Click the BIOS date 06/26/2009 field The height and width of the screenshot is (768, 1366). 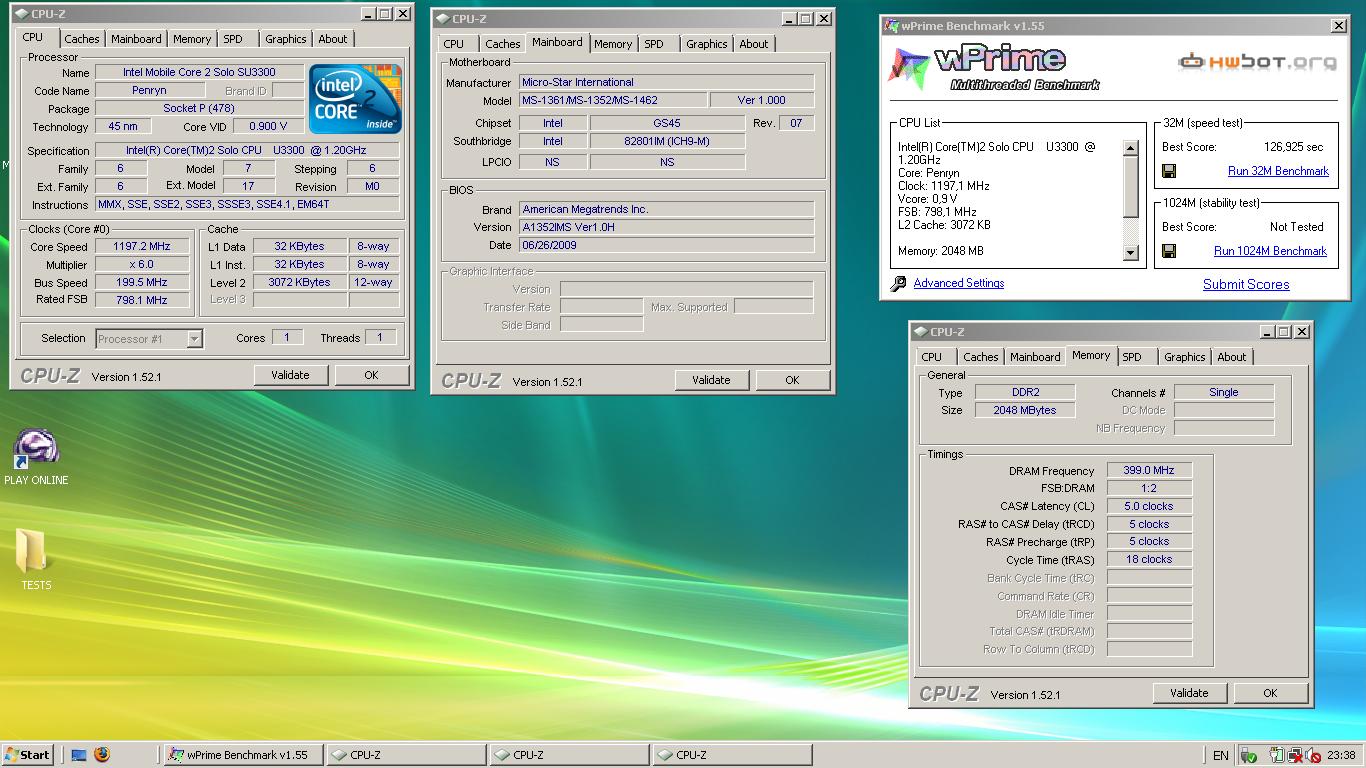point(666,245)
